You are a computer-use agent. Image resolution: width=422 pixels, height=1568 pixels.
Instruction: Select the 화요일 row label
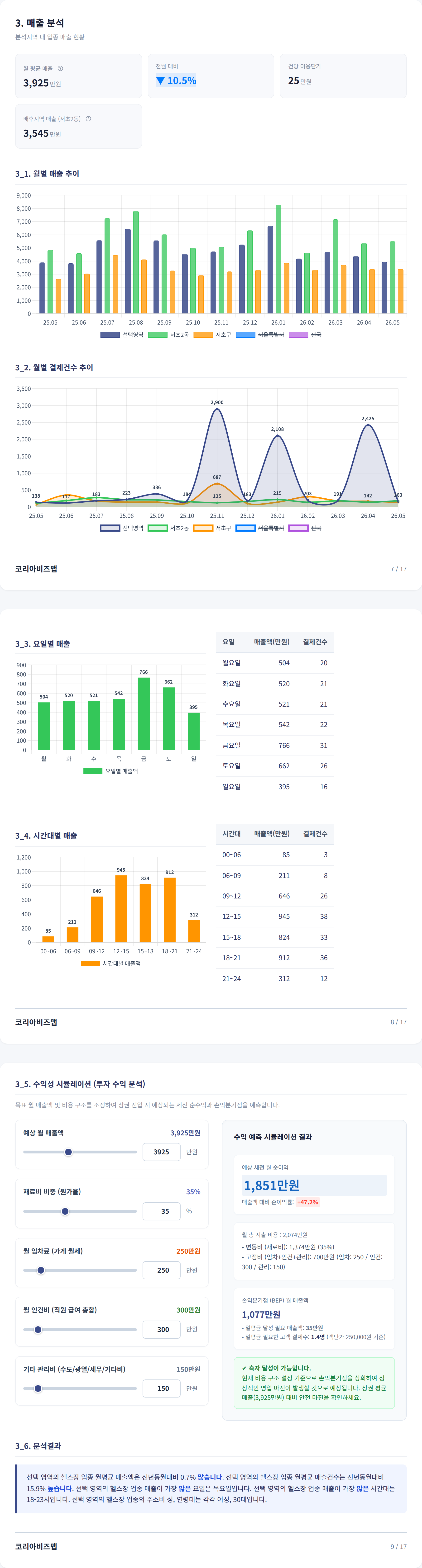tap(231, 684)
